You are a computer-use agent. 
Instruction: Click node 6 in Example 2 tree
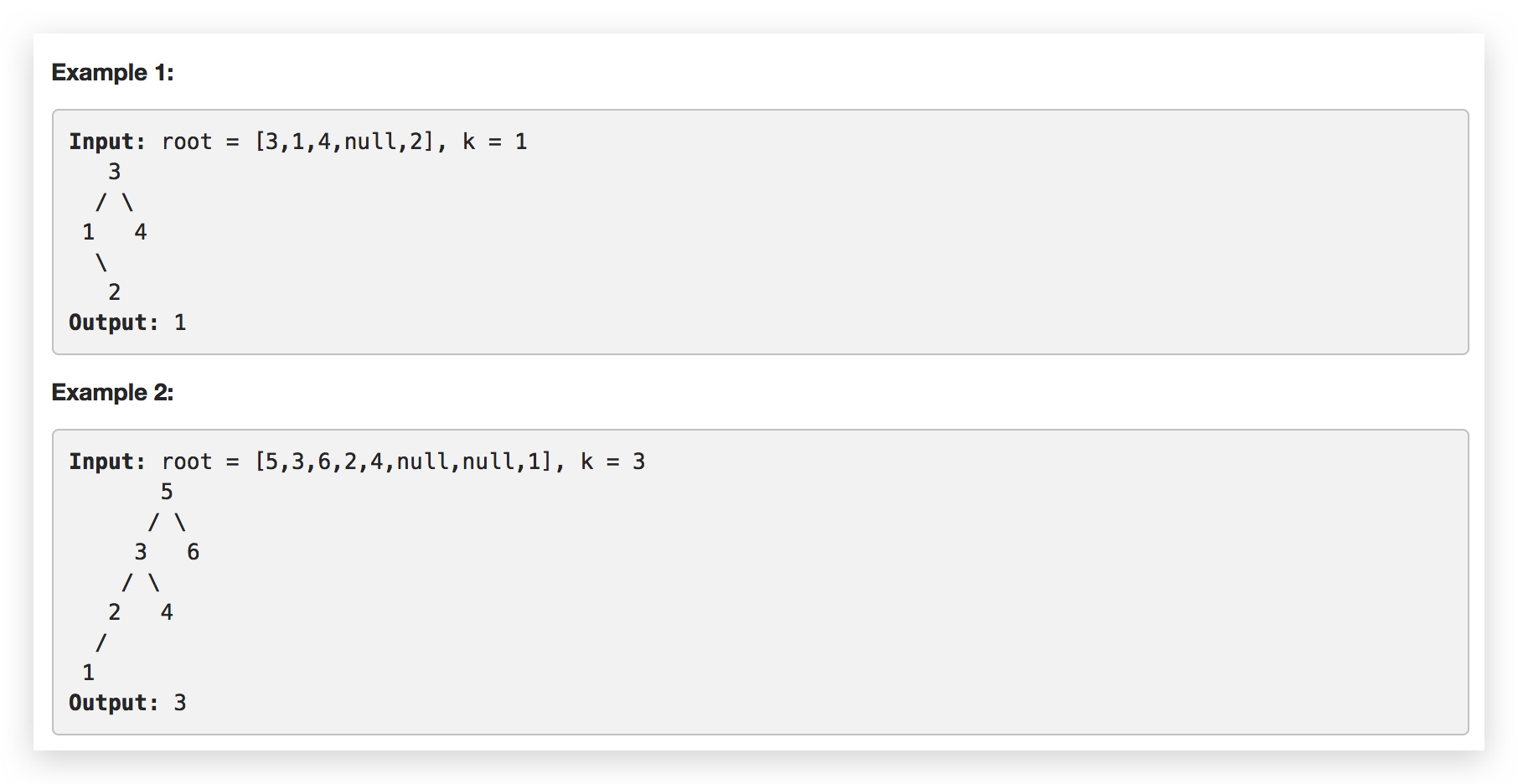pos(193,552)
